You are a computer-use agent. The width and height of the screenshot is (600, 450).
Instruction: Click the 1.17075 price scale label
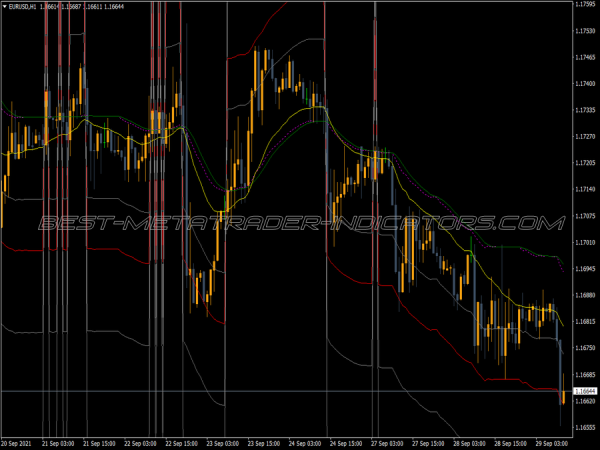point(585,216)
